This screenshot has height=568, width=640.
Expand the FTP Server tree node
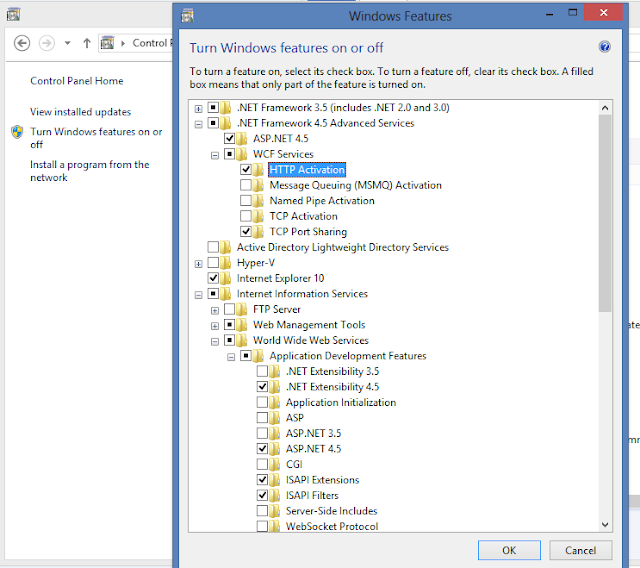tap(215, 311)
